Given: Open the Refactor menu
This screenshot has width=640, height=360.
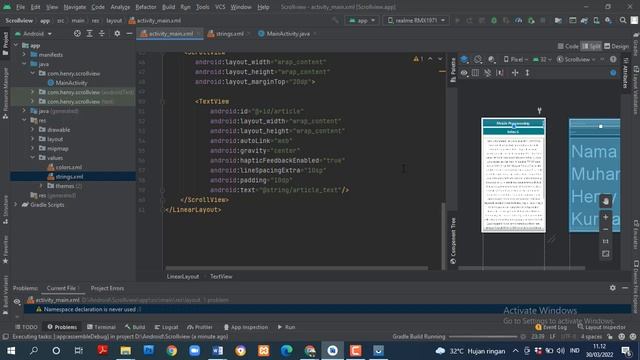Looking at the screenshot, I should click(146, 7).
